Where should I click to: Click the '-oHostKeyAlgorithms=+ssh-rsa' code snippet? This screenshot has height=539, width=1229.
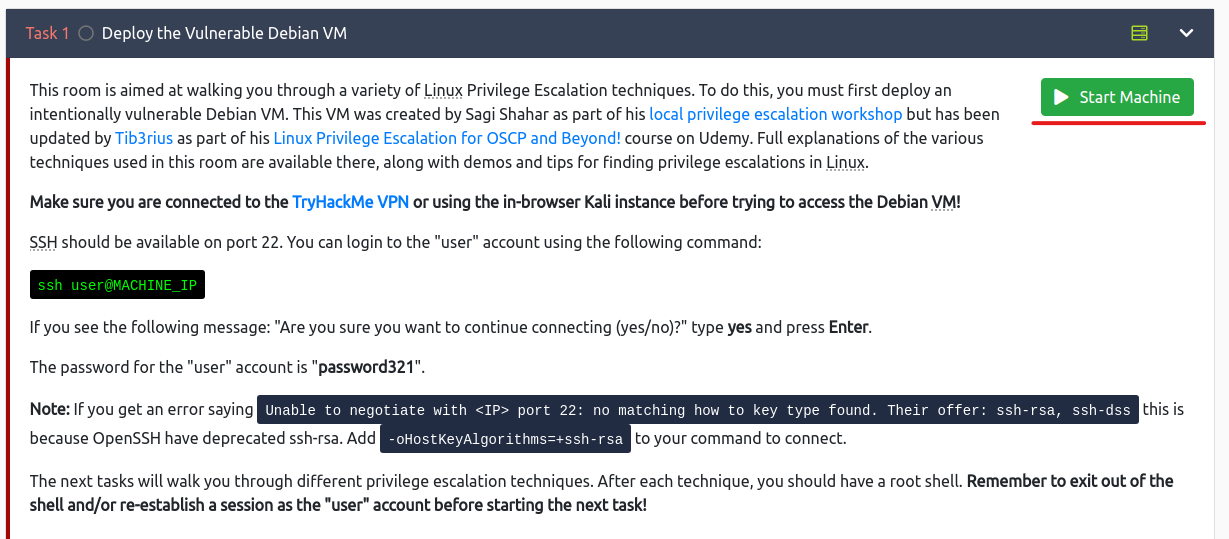coord(505,438)
